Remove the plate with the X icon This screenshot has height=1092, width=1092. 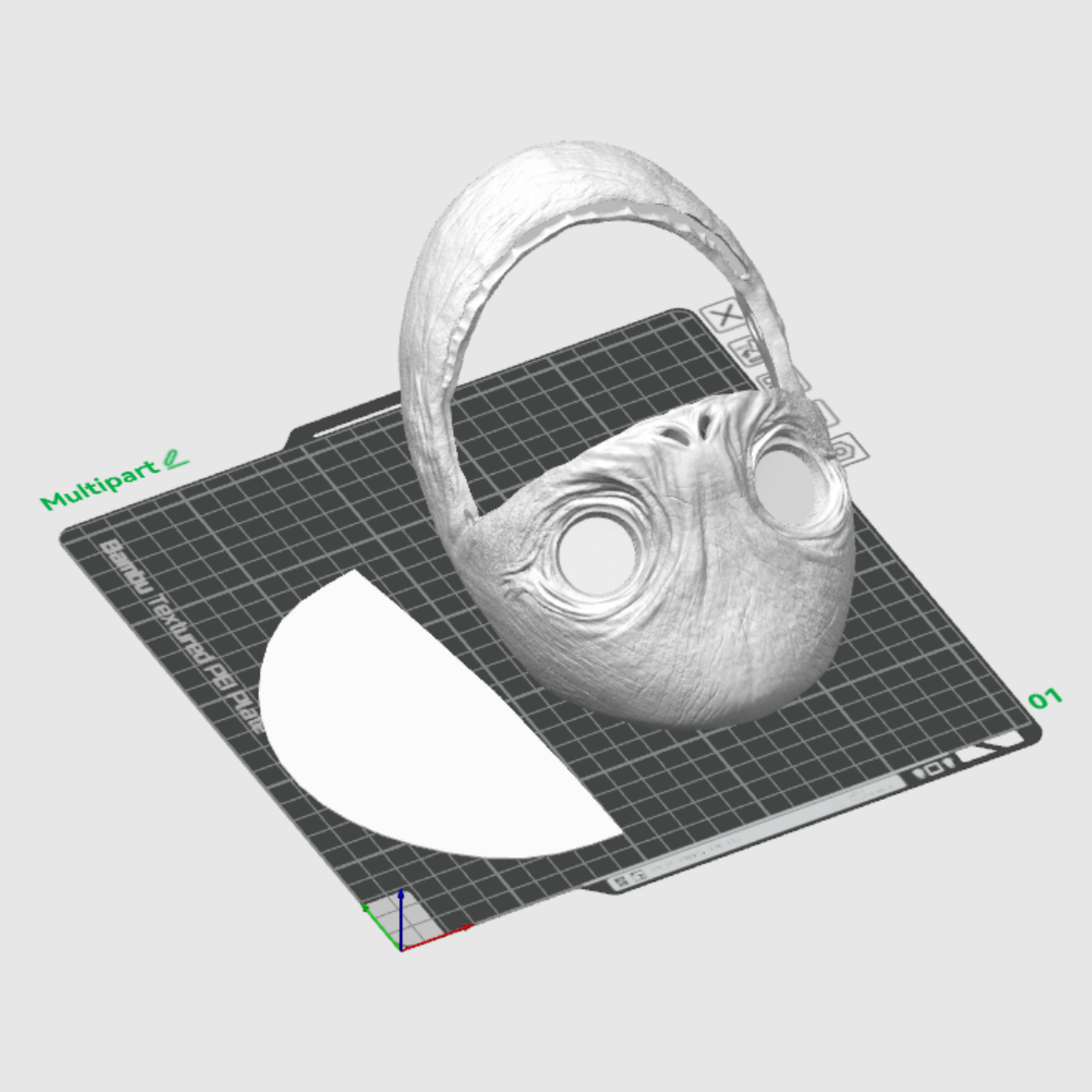(x=724, y=316)
